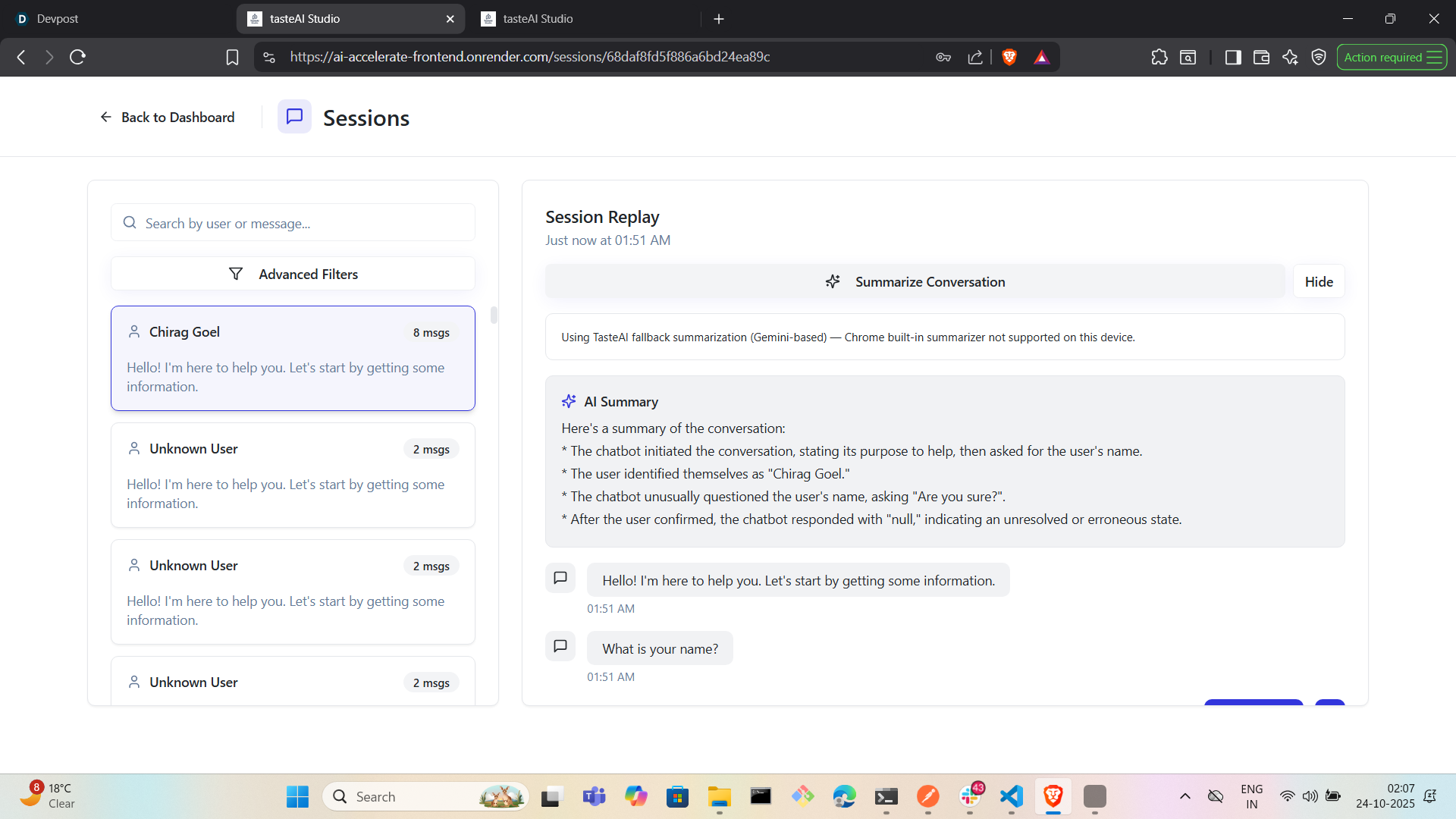Click the bookmark icon in toolbar
The width and height of the screenshot is (1456, 819).
pyautogui.click(x=232, y=57)
